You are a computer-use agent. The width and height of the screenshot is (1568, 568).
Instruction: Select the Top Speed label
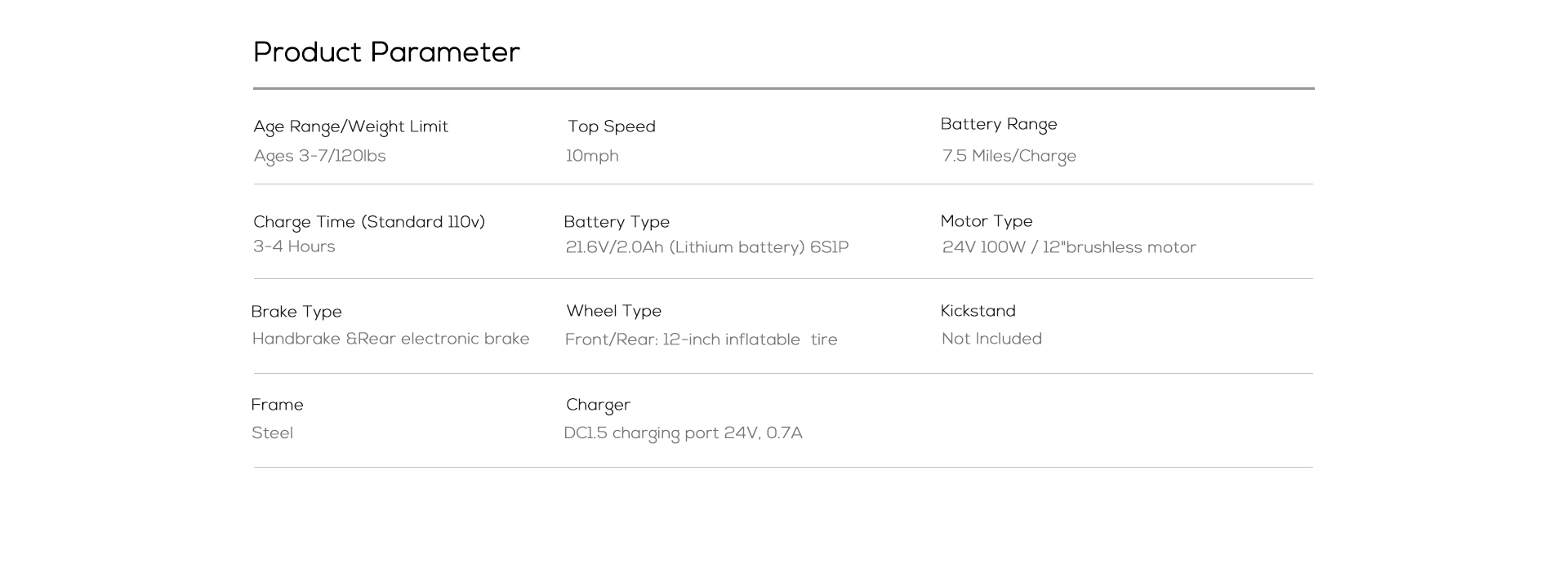612,126
